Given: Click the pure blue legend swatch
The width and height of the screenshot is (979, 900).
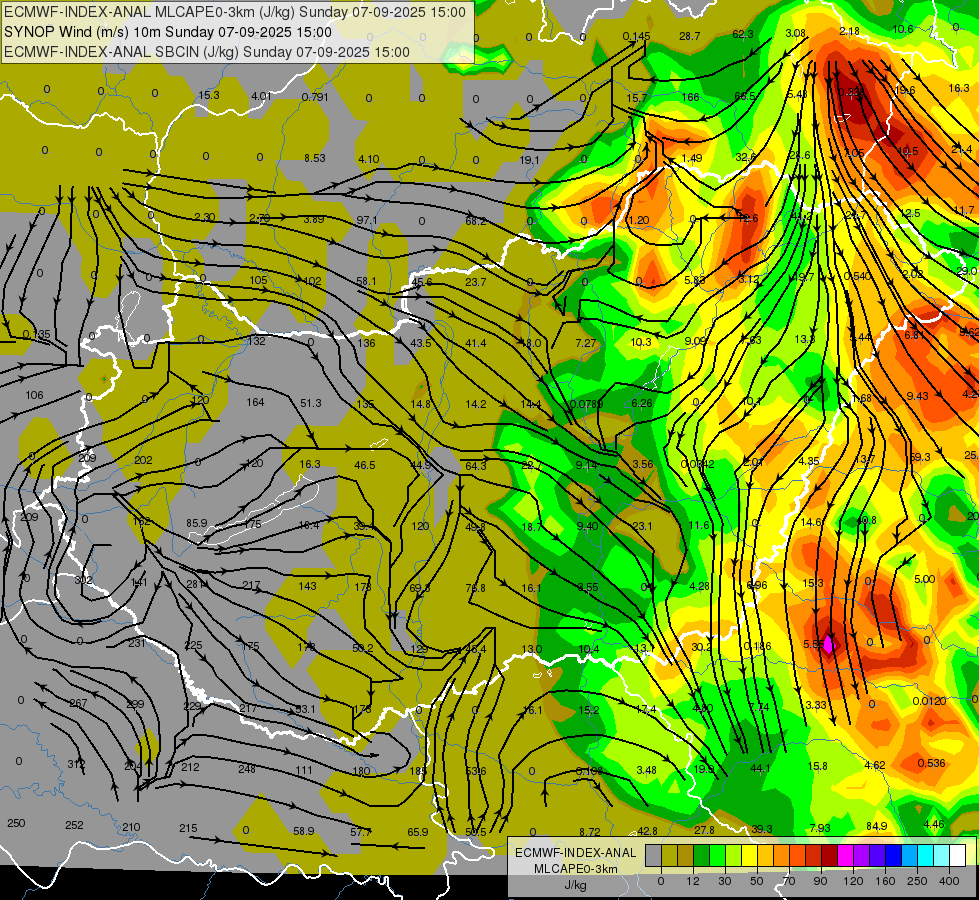Looking at the screenshot, I should pyautogui.click(x=893, y=856).
